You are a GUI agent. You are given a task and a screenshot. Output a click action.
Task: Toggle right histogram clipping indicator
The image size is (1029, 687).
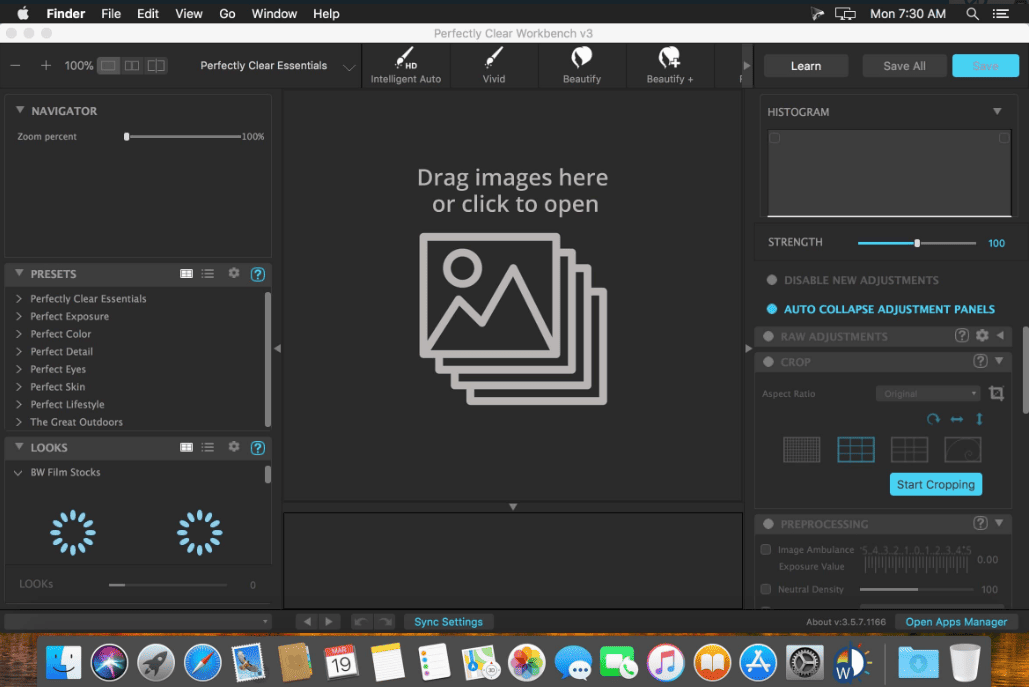point(1003,138)
